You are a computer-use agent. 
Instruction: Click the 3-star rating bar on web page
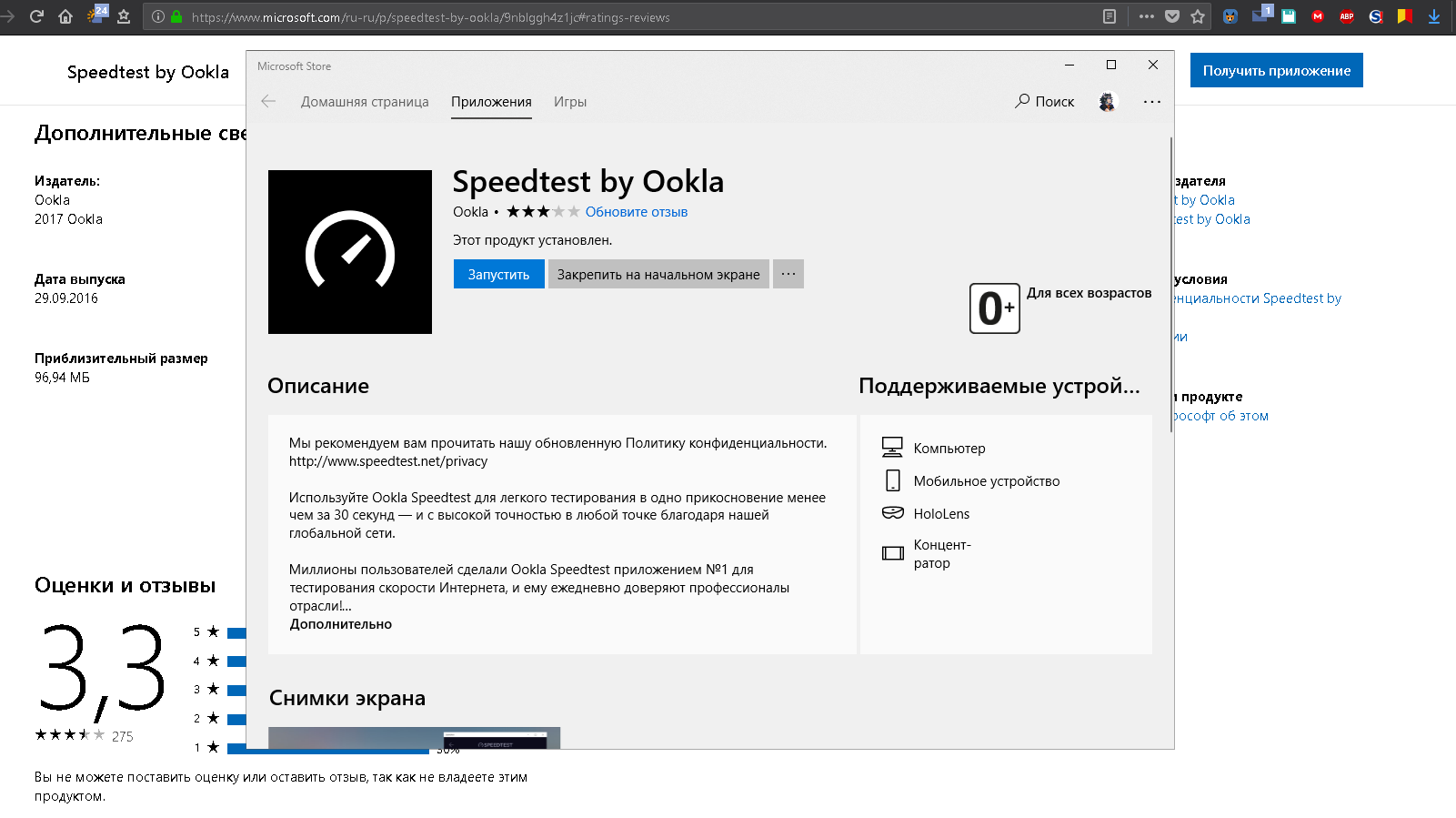point(236,690)
